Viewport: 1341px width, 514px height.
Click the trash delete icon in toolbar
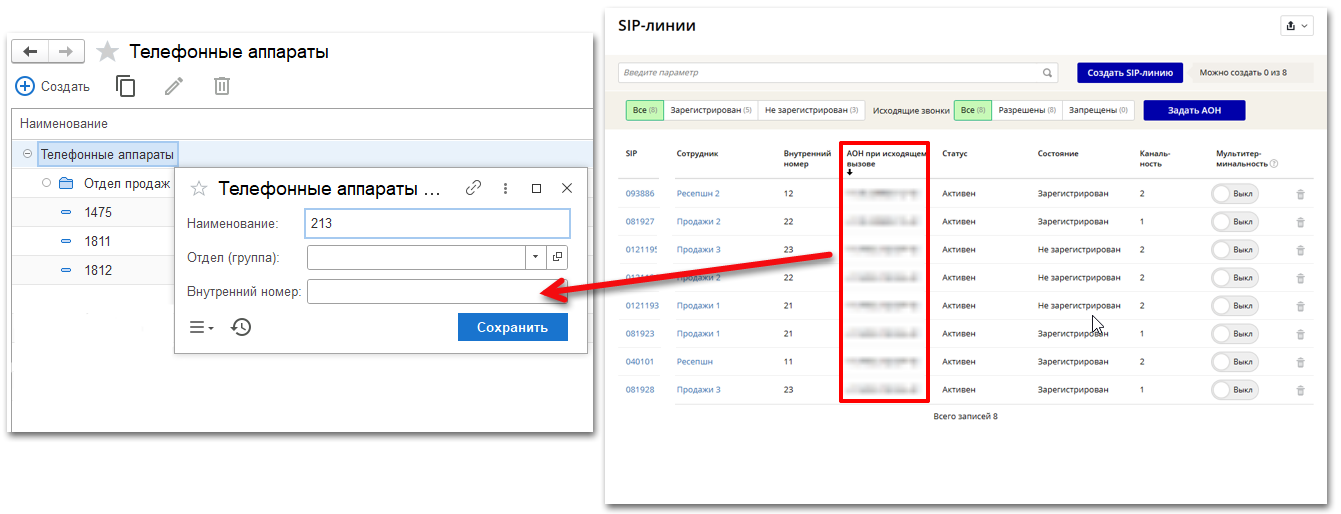pyautogui.click(x=222, y=87)
